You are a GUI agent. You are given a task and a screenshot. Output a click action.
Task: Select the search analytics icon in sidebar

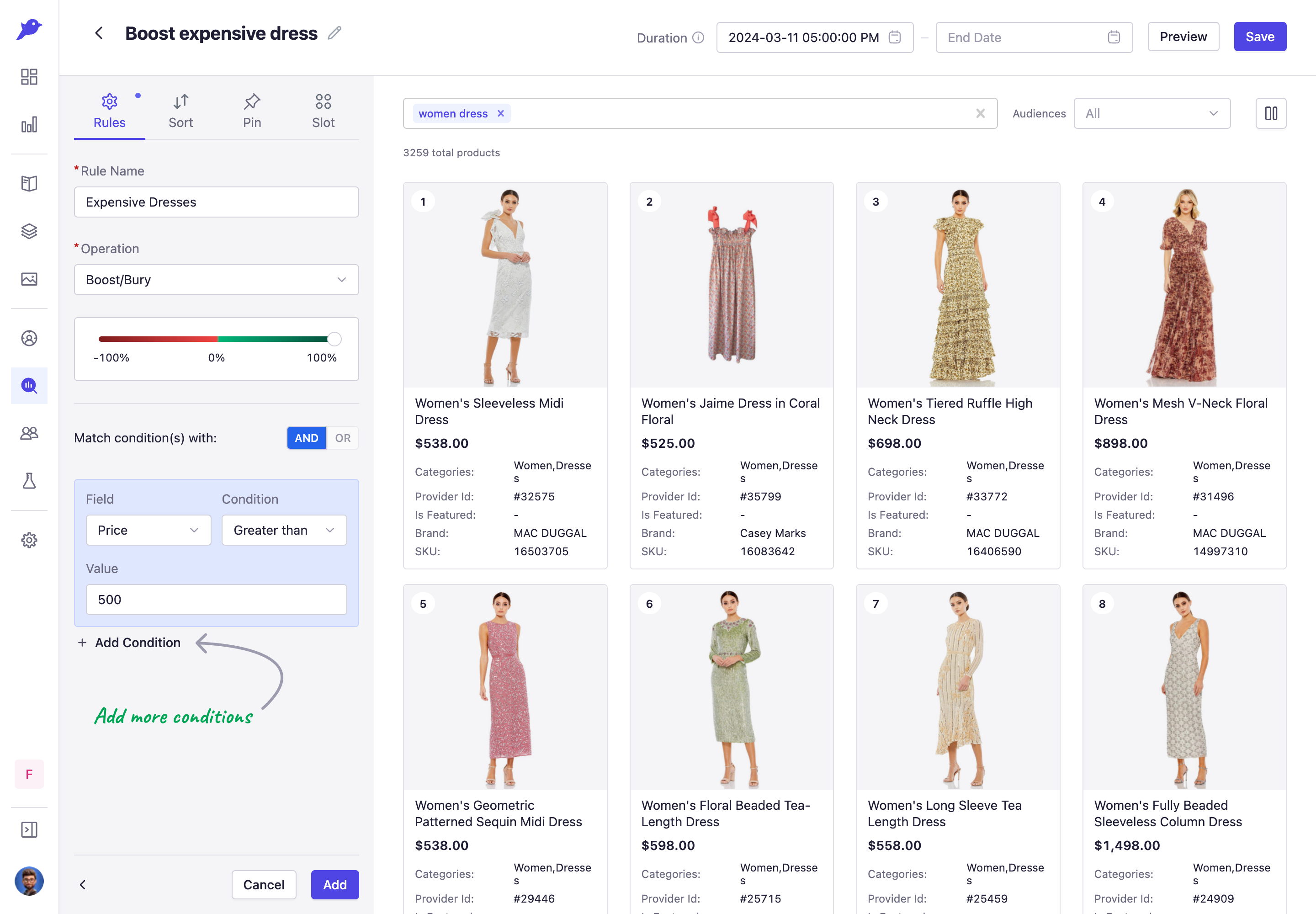point(29,385)
